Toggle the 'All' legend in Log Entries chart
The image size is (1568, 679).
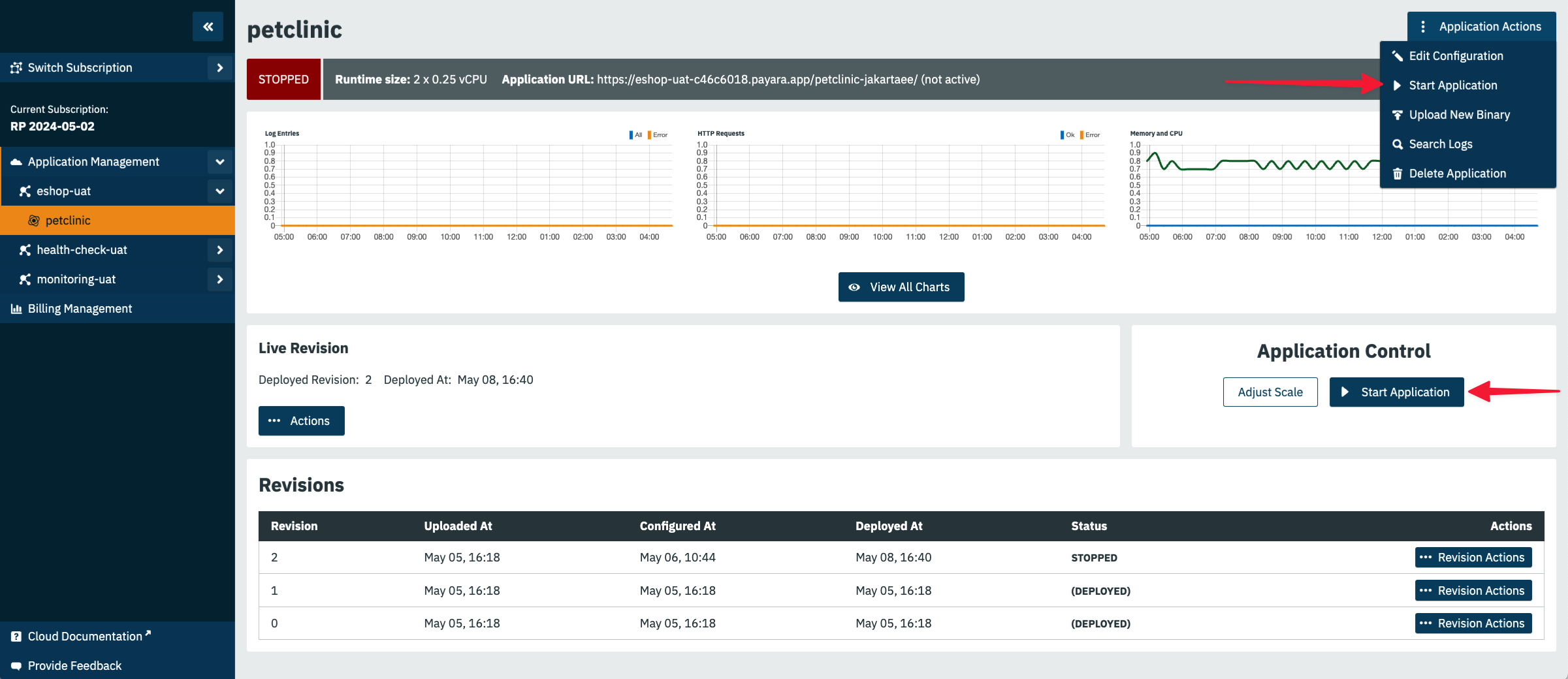pyautogui.click(x=637, y=135)
